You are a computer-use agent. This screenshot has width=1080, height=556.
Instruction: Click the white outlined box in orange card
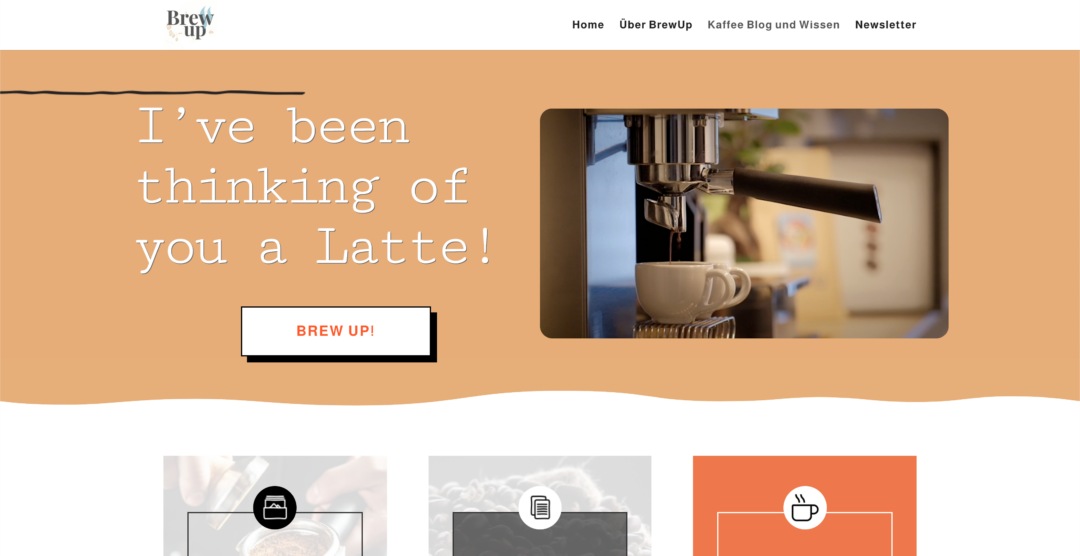point(804,534)
